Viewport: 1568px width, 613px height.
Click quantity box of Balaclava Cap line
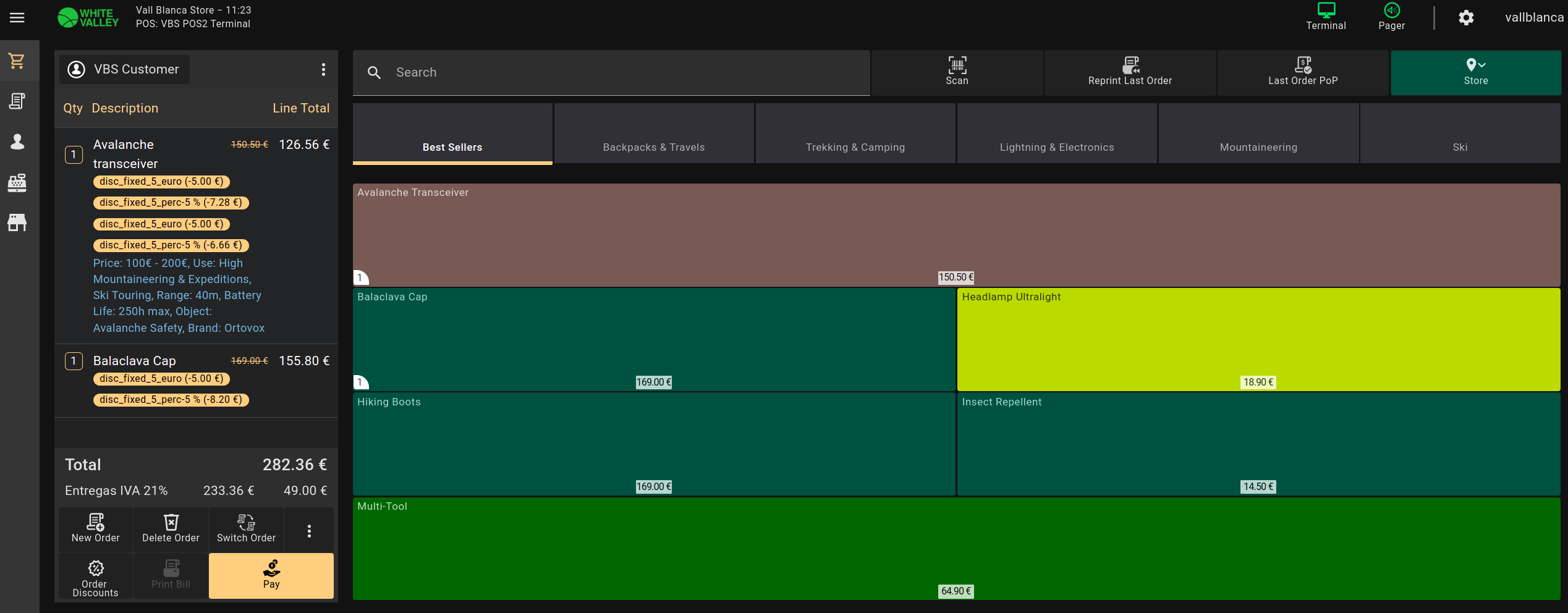click(74, 361)
